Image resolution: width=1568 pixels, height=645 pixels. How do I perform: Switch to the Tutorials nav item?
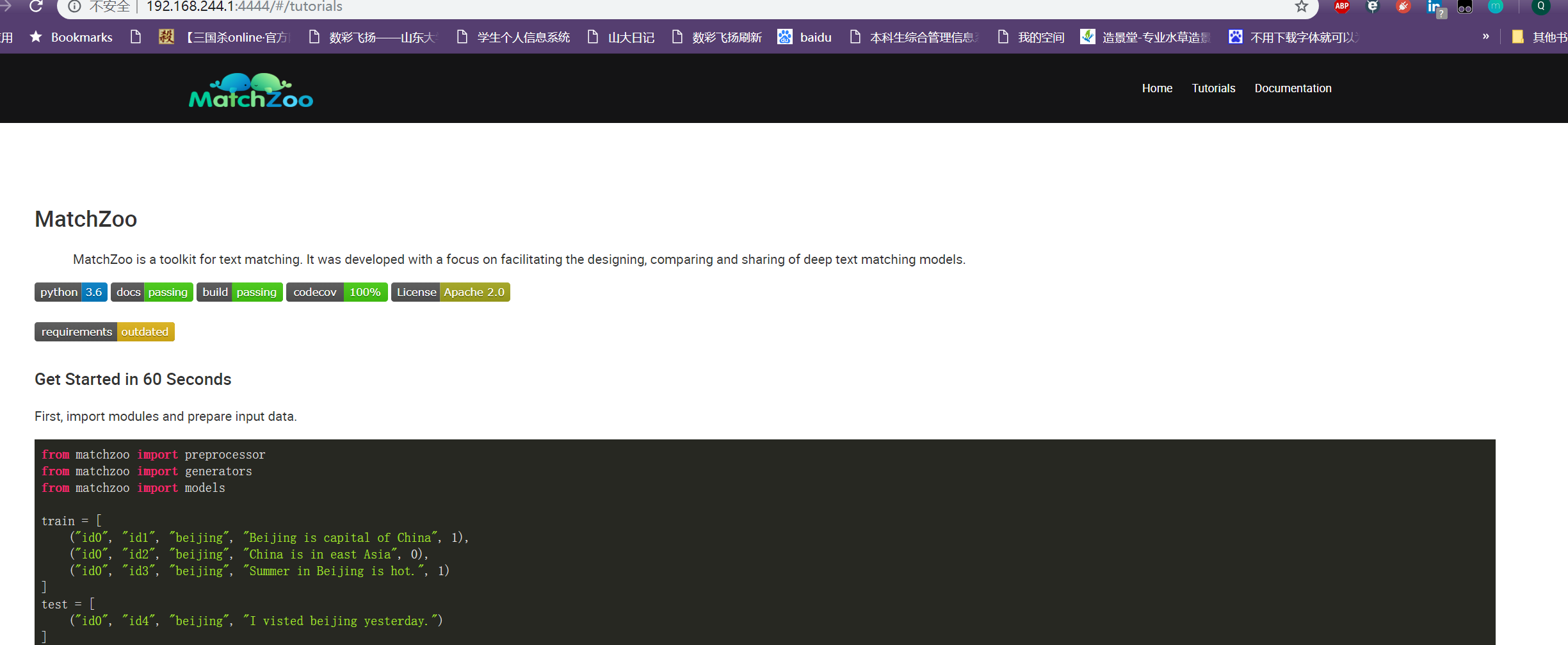pos(1213,88)
